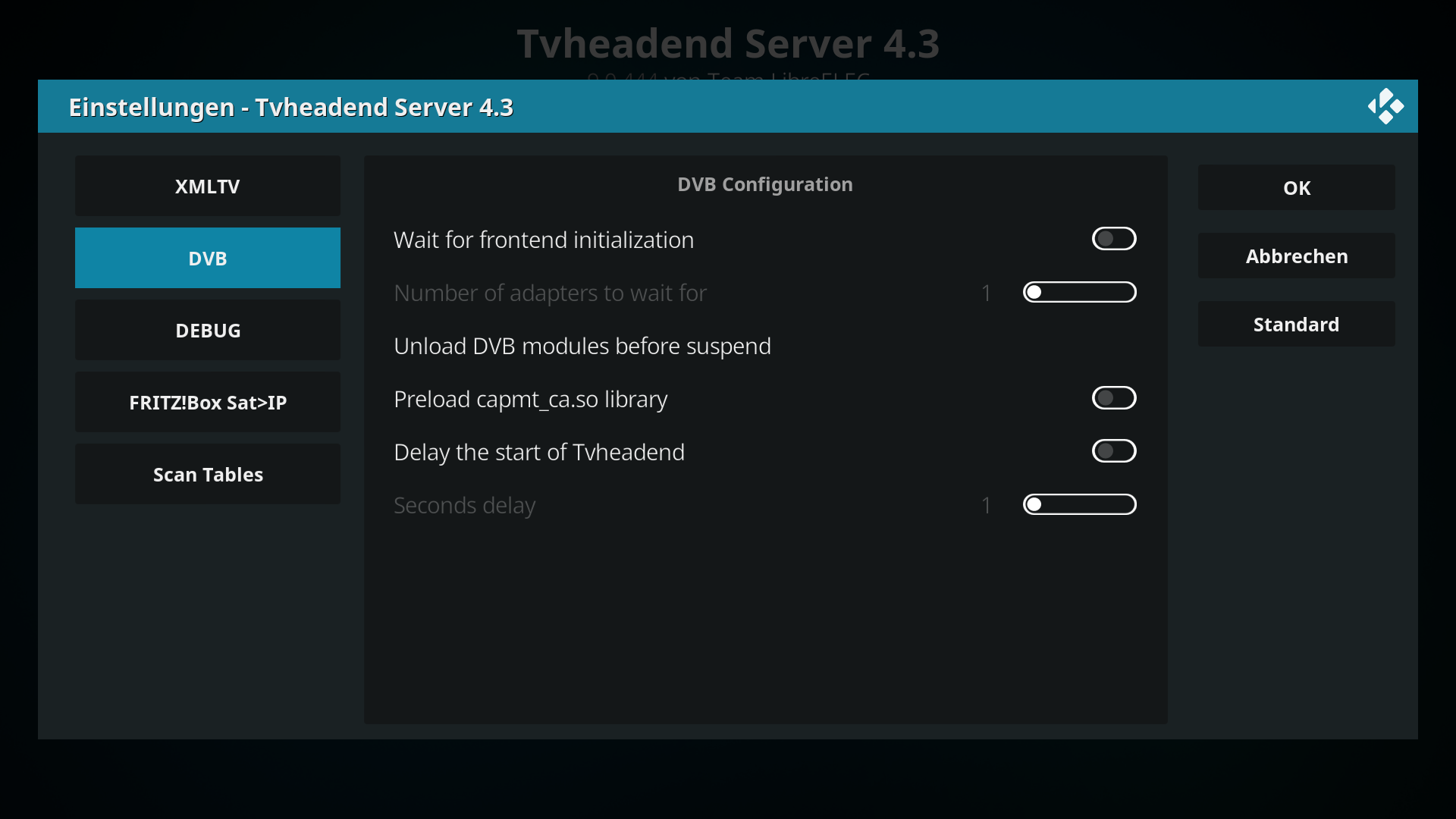Click the Seconds delay label
Viewport: 1456px width, 819px height.
pos(464,505)
